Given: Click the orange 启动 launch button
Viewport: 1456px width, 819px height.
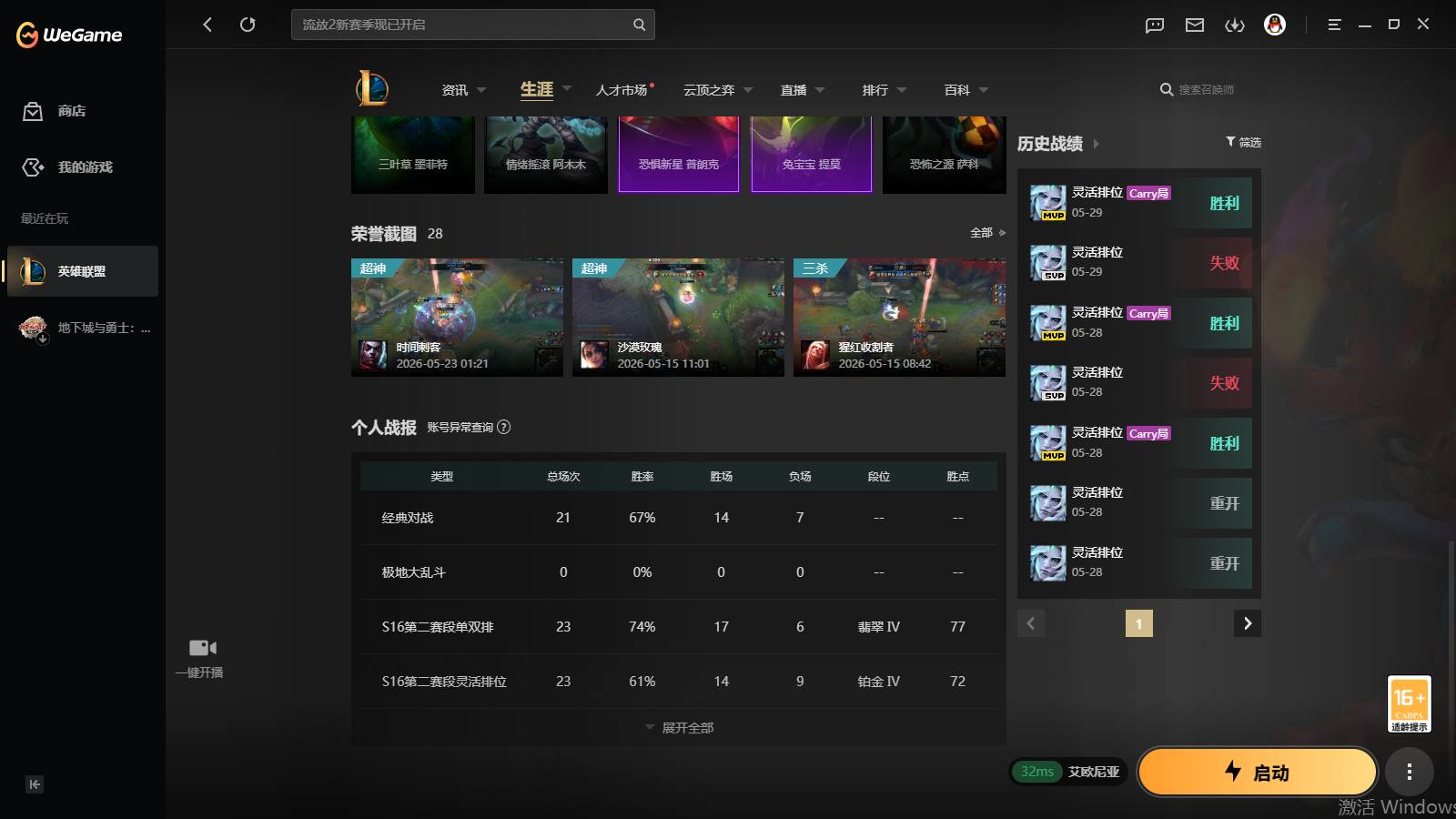Looking at the screenshot, I should tap(1258, 773).
